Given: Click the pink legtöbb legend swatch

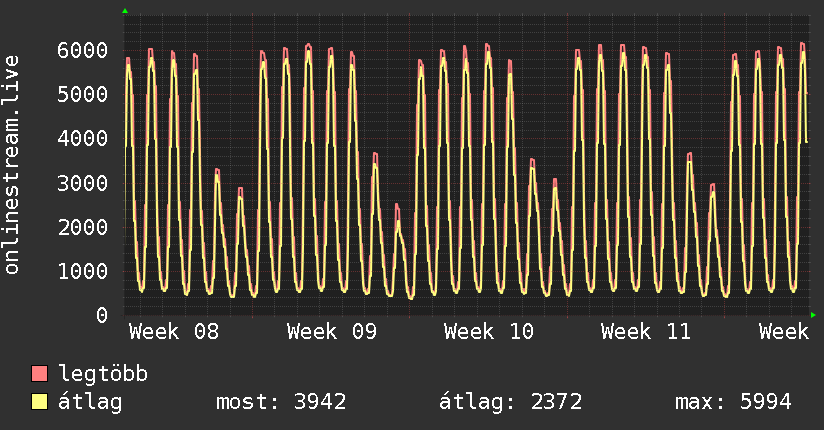Looking at the screenshot, I should coord(39,373).
